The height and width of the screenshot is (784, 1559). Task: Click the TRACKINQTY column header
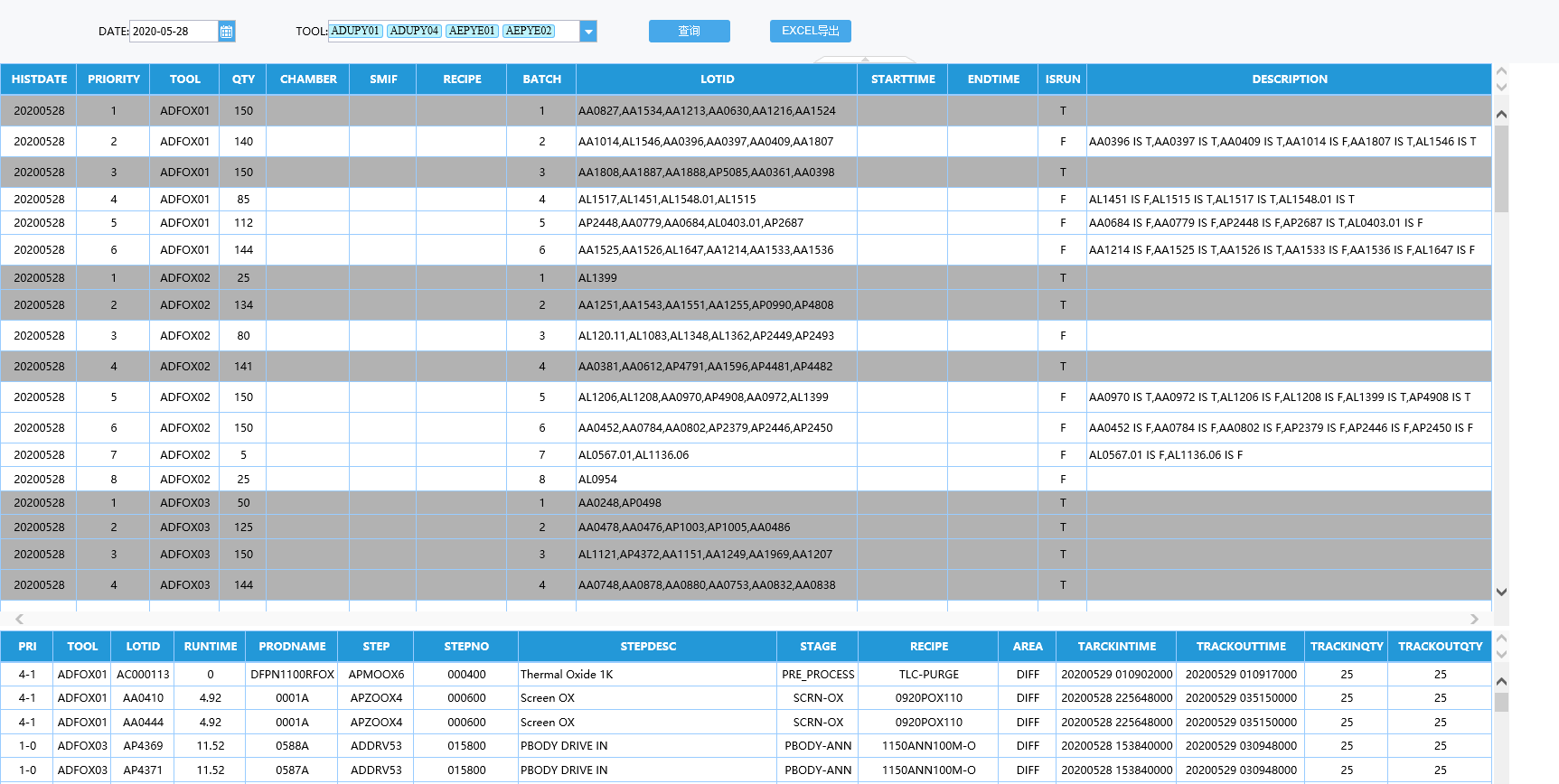click(1347, 647)
